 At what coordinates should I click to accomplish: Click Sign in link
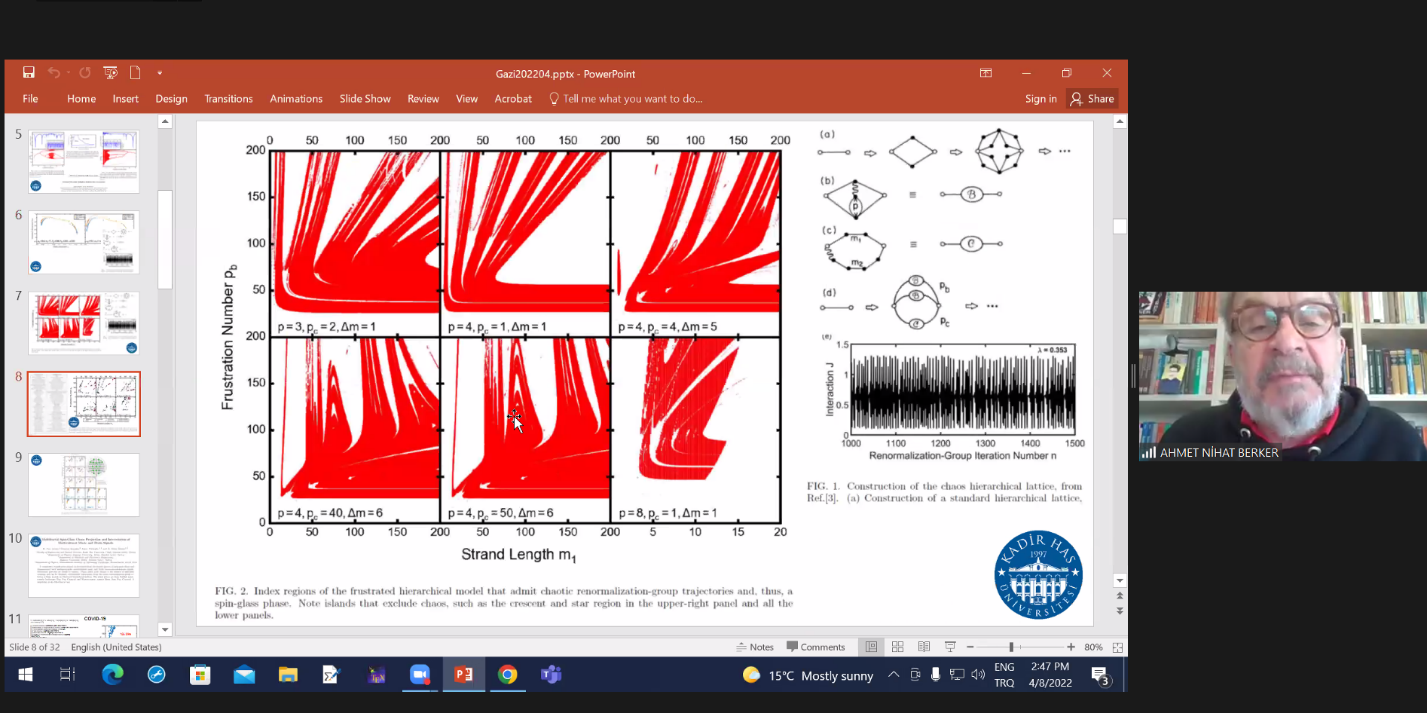point(1040,99)
